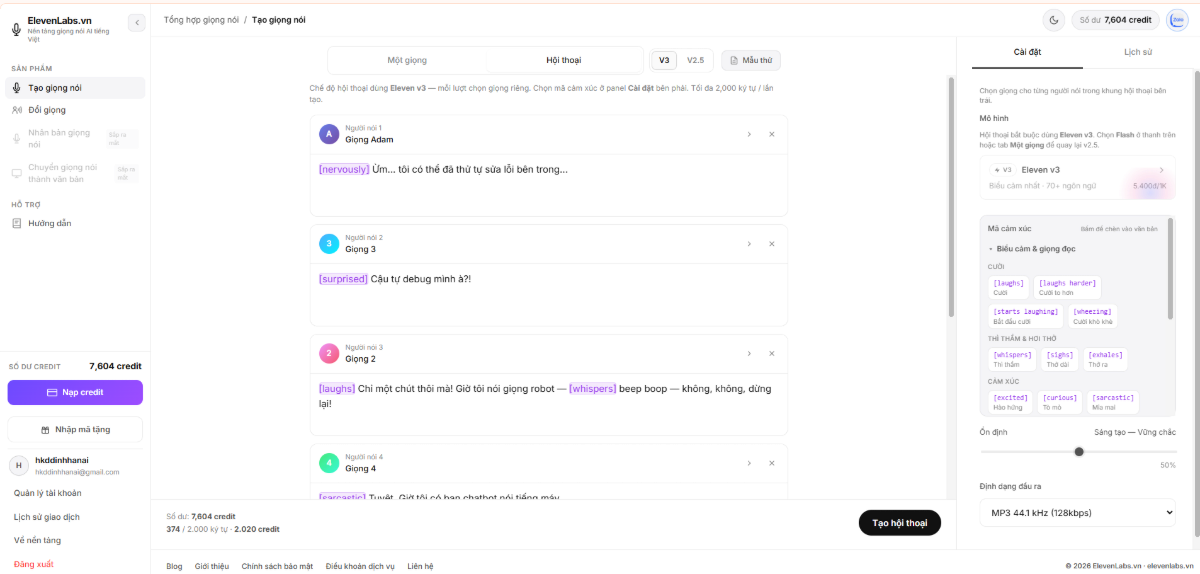
Task: Click into Giọng 3 dialogue text field
Action: click(549, 294)
